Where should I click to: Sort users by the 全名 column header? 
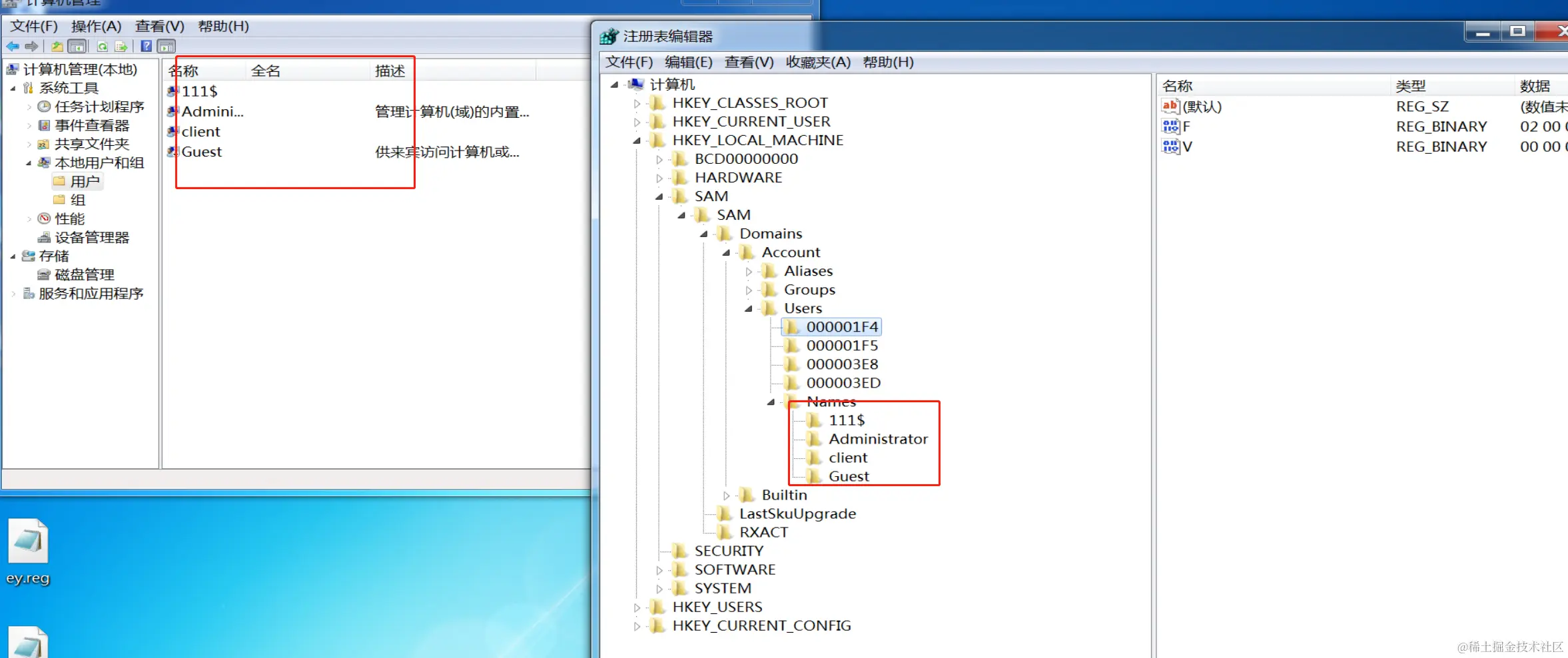(308, 71)
